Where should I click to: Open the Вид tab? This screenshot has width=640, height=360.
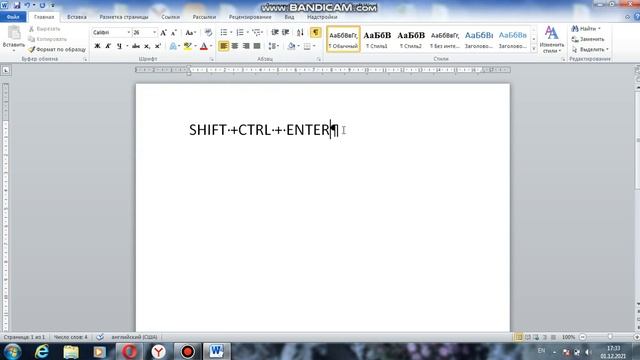point(289,17)
